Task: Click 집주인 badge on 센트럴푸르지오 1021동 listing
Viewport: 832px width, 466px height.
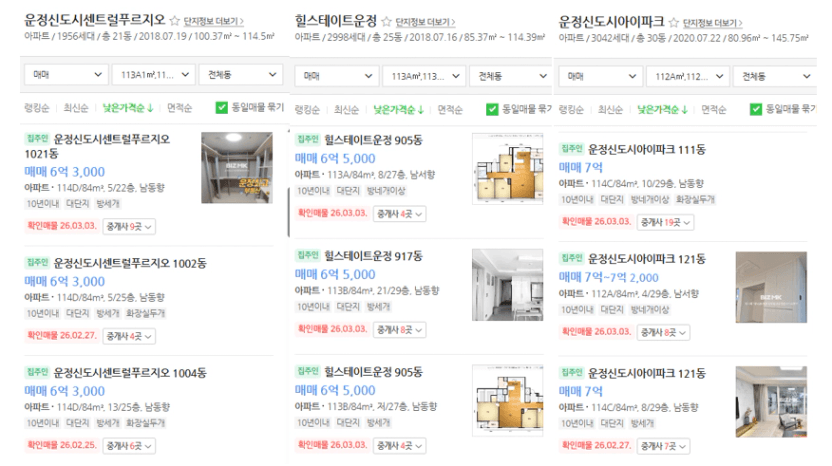Action: tap(37, 139)
